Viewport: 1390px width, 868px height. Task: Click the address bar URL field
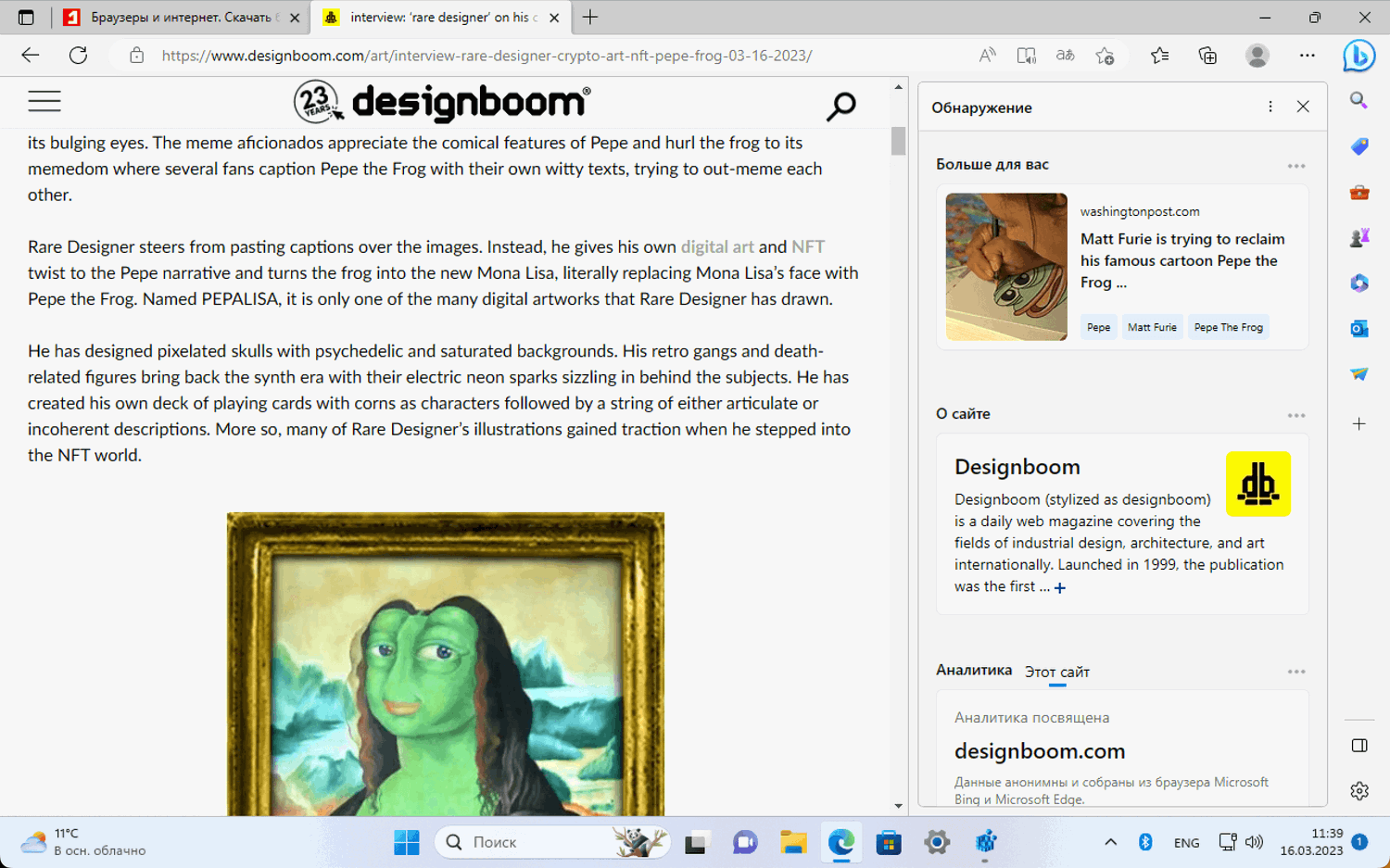tap(486, 56)
